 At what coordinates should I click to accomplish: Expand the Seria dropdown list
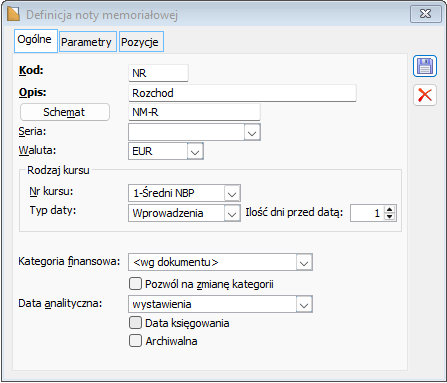point(252,132)
